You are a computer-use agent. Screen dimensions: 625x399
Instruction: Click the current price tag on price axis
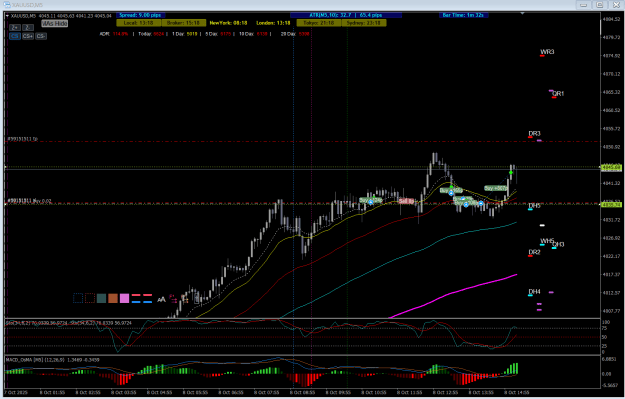[611, 168]
